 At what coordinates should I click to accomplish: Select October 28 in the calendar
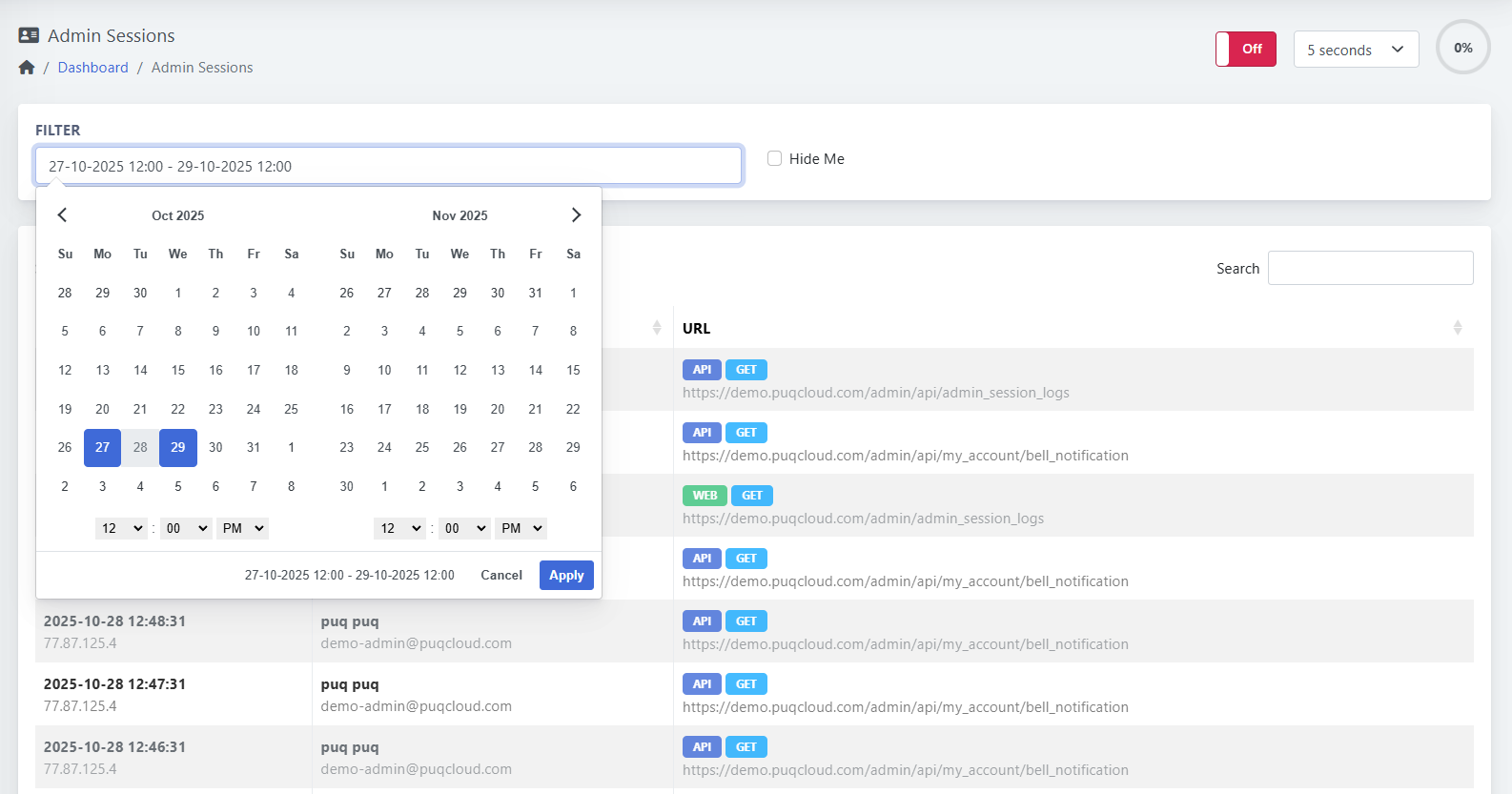[140, 447]
